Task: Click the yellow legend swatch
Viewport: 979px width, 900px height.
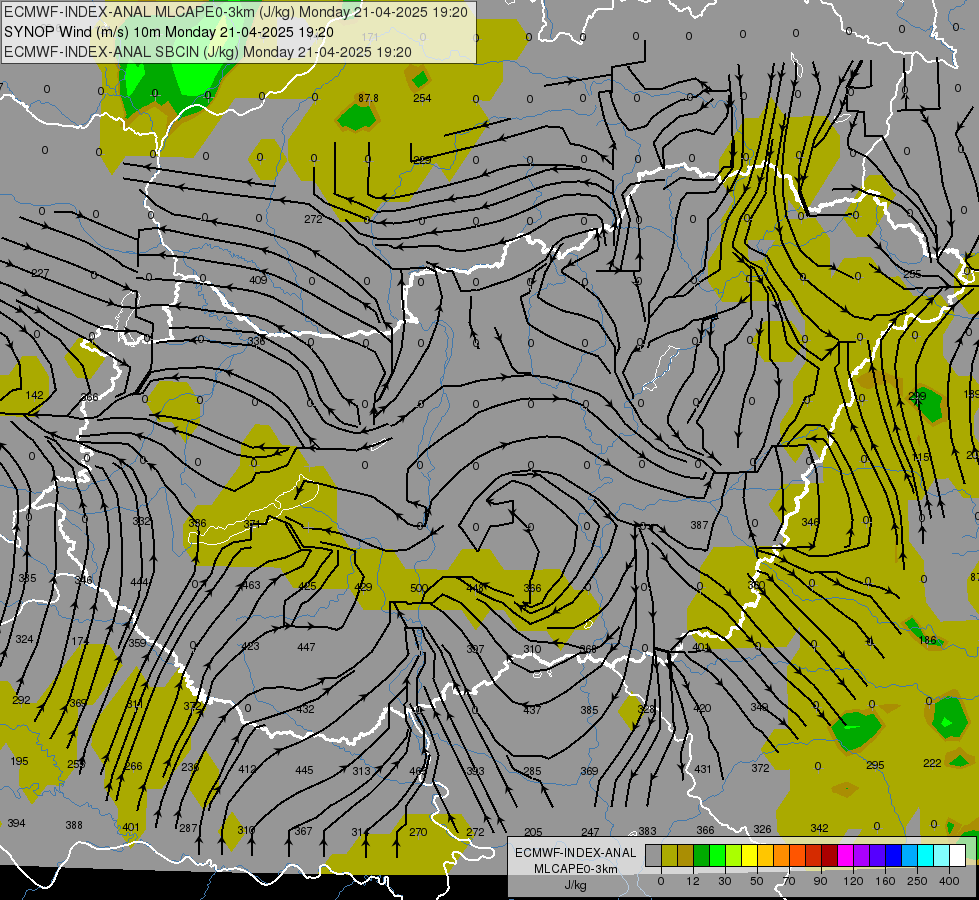Action: pyautogui.click(x=749, y=855)
